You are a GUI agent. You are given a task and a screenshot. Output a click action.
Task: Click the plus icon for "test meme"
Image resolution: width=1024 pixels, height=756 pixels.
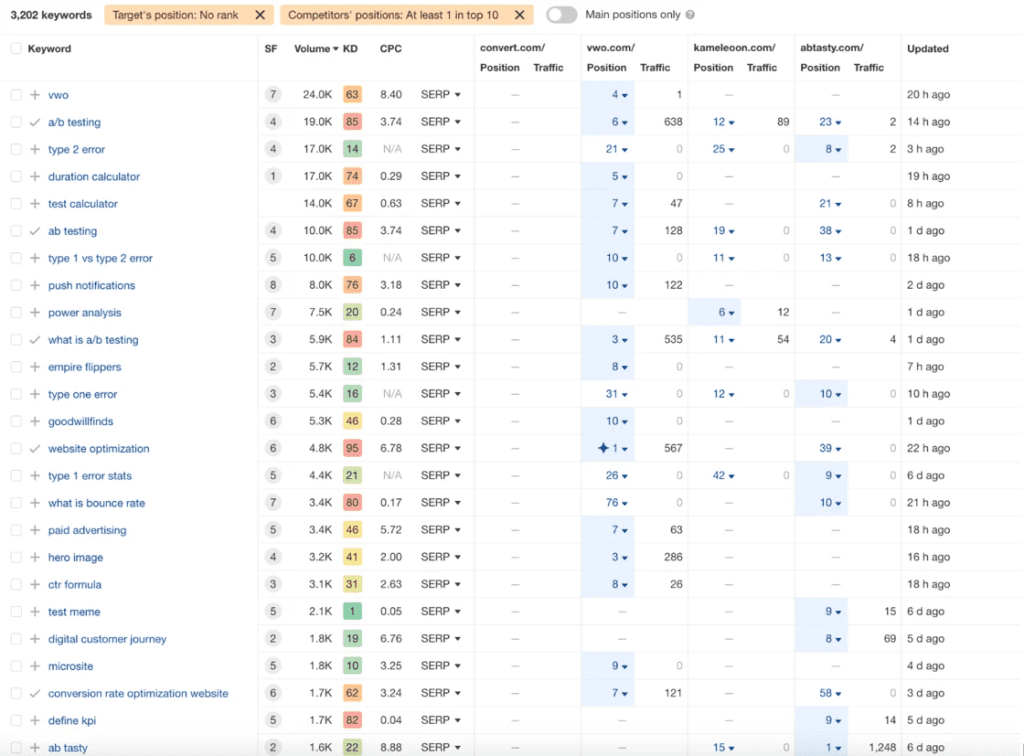35,612
